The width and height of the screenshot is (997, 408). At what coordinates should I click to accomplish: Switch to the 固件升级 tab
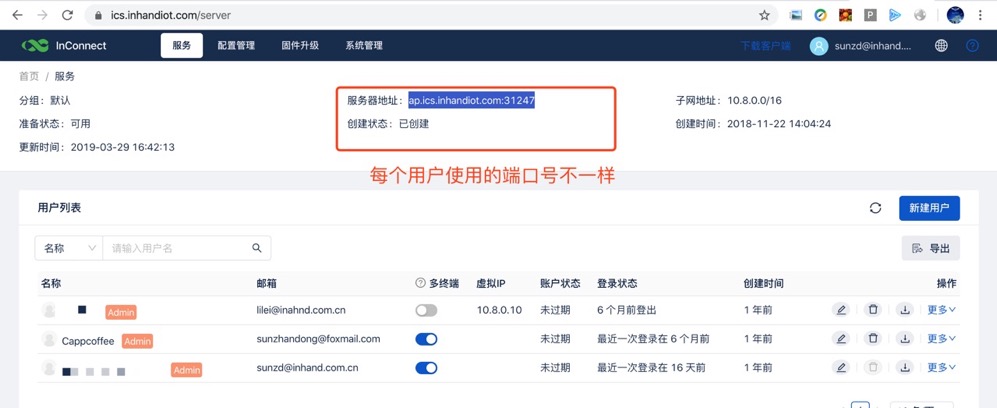click(300, 46)
